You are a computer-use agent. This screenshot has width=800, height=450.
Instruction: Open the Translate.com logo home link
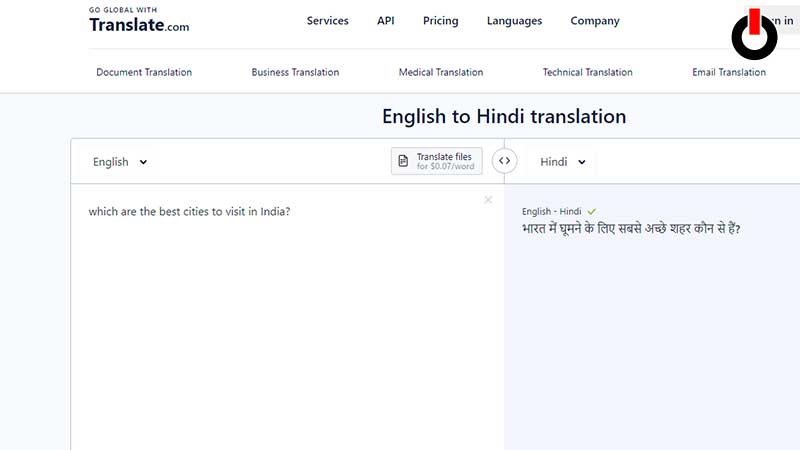[139, 20]
